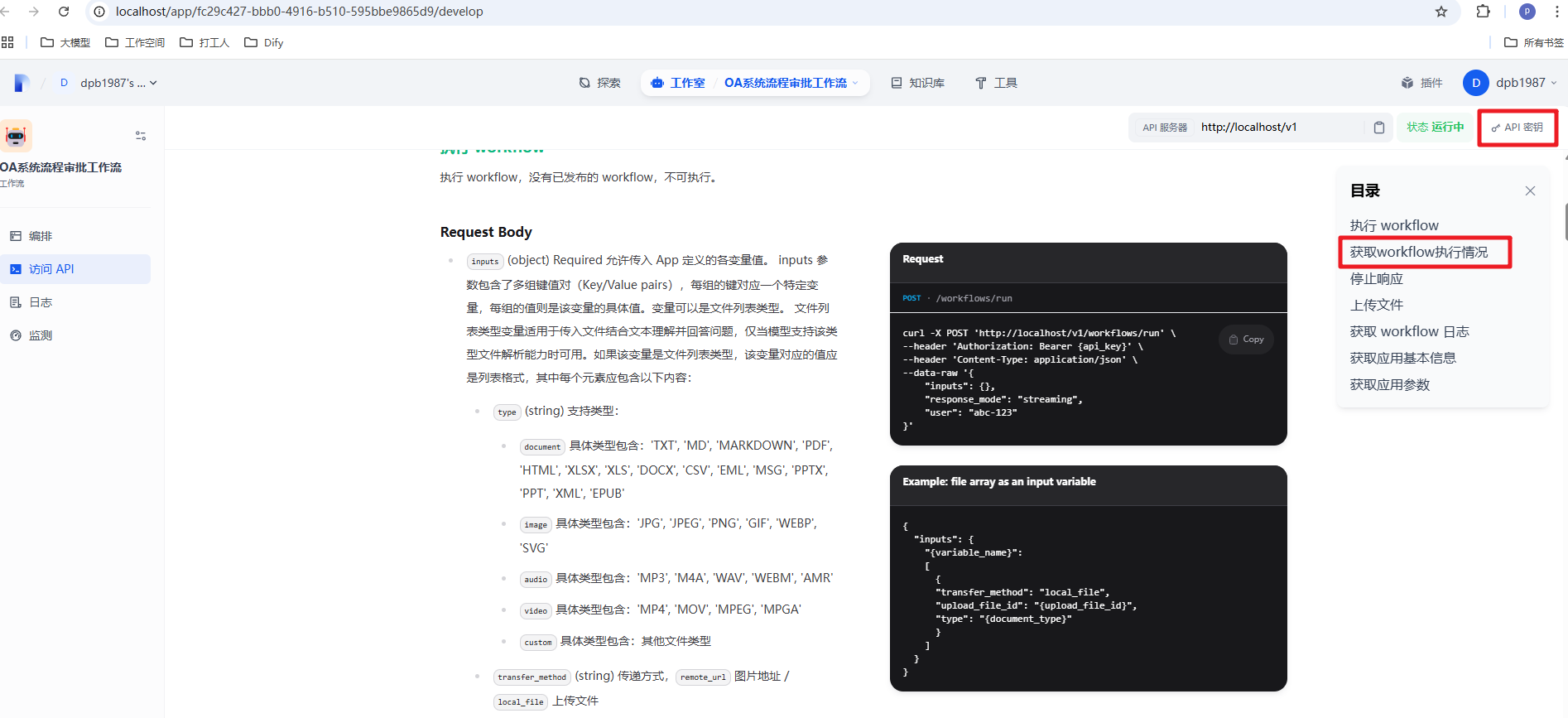Bookmark this page with the star icon
The image size is (1568, 718).
pos(1441,12)
